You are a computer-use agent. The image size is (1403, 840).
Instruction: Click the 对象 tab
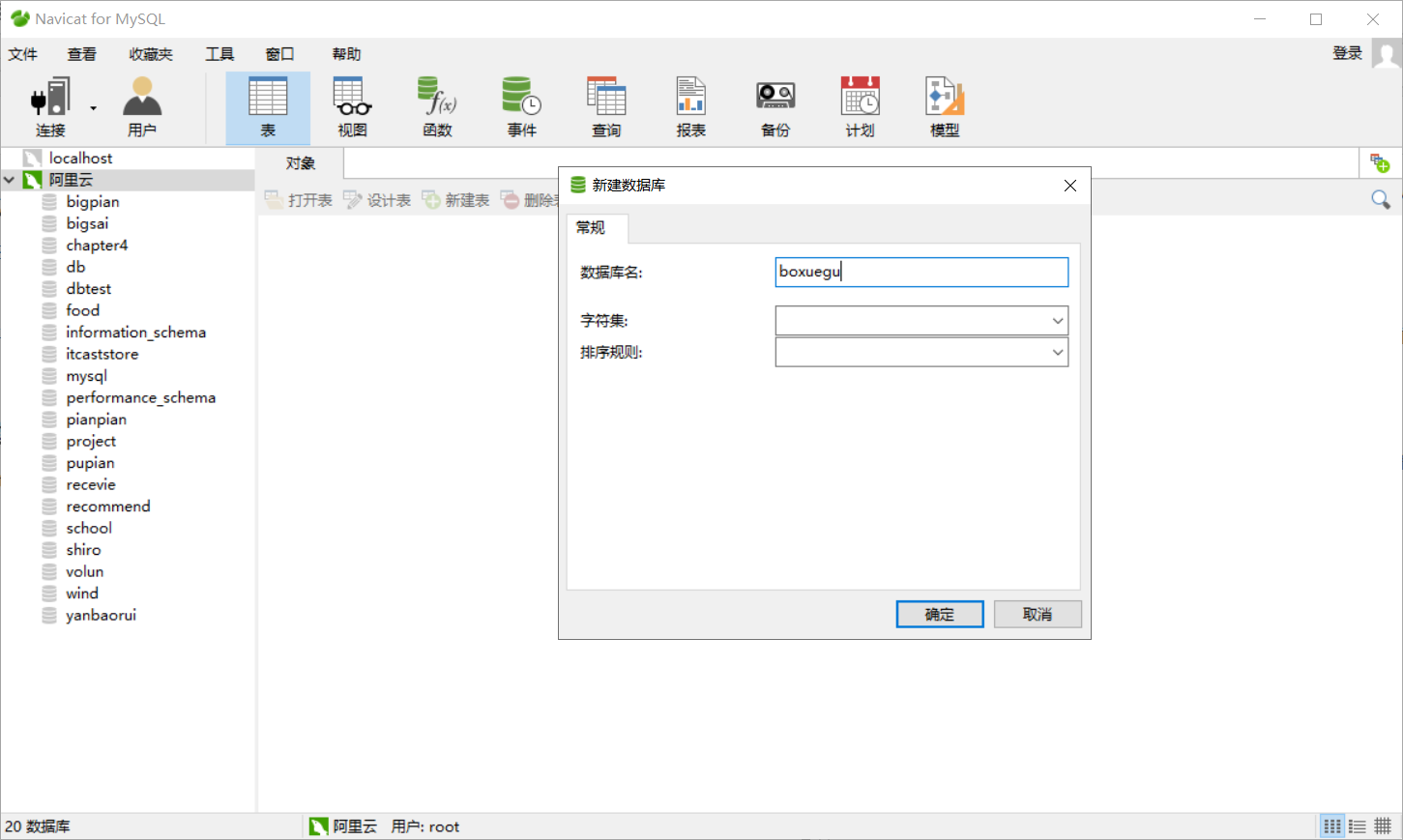click(300, 163)
